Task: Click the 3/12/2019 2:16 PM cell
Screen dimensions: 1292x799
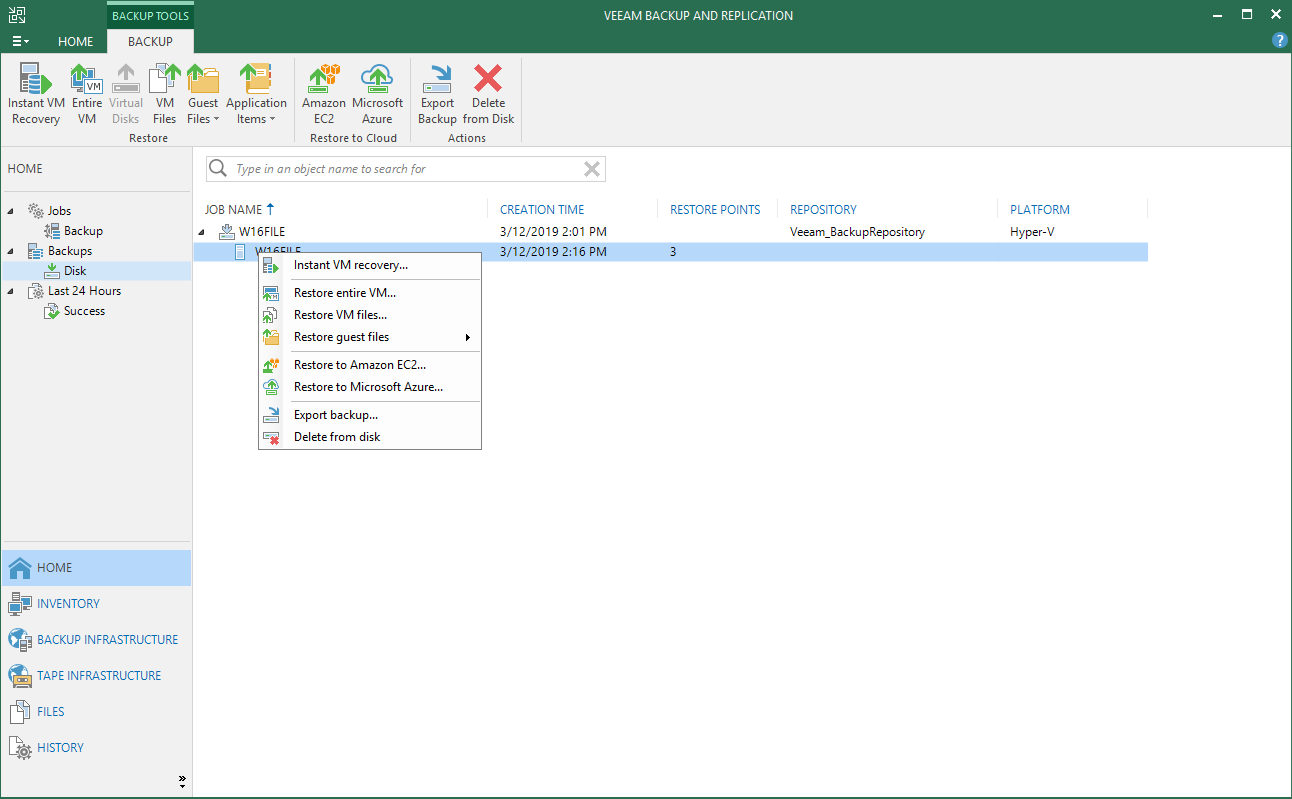Action: (x=553, y=252)
